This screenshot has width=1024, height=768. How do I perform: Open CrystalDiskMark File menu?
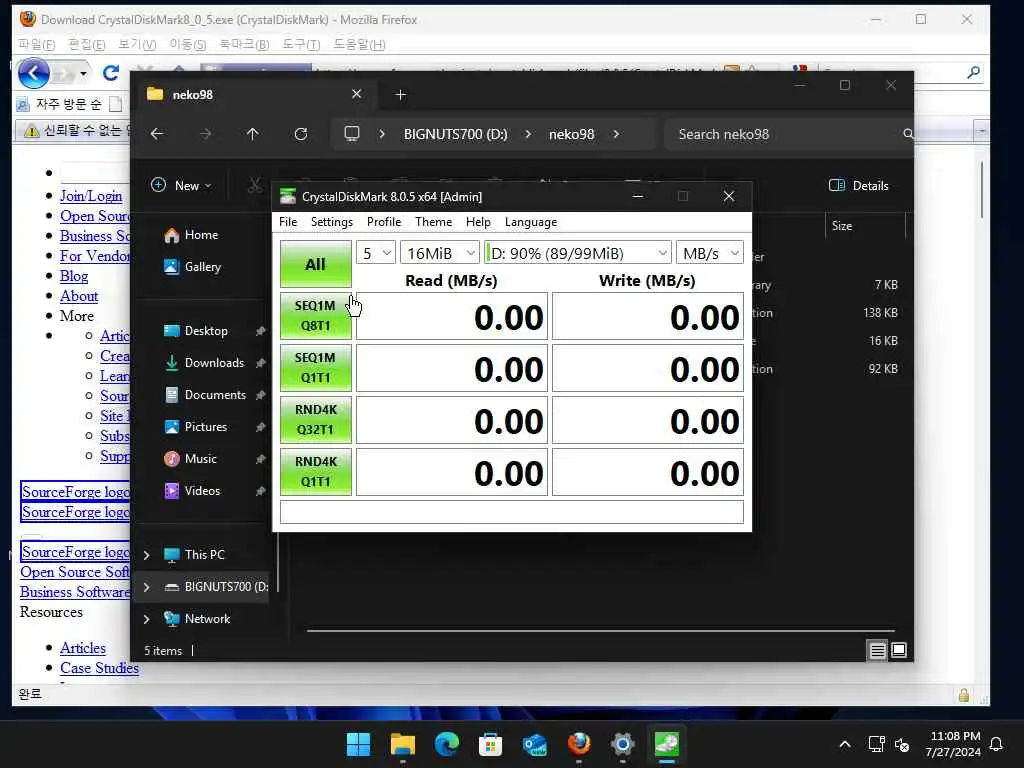point(288,222)
